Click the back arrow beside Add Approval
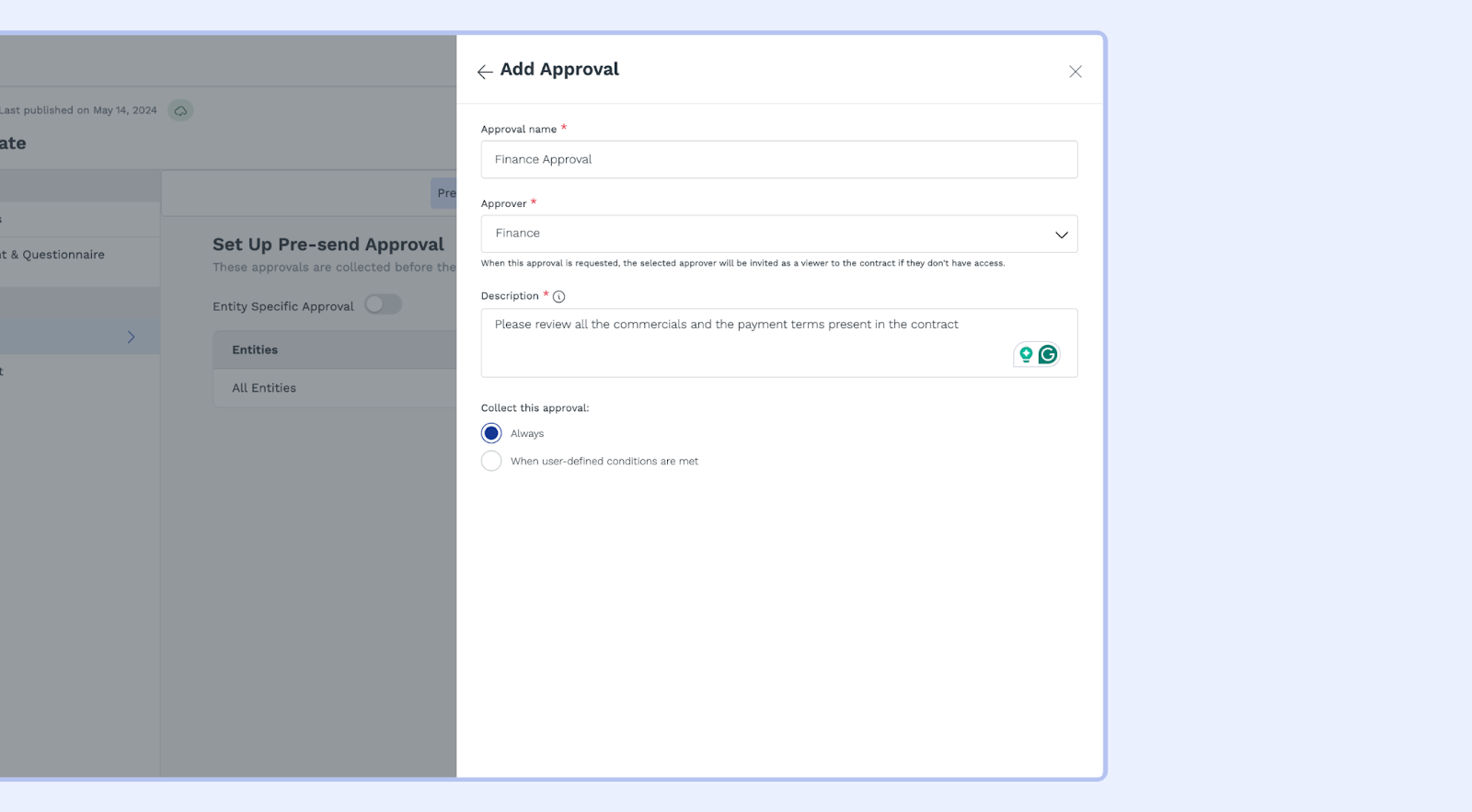1472x812 pixels. 485,72
